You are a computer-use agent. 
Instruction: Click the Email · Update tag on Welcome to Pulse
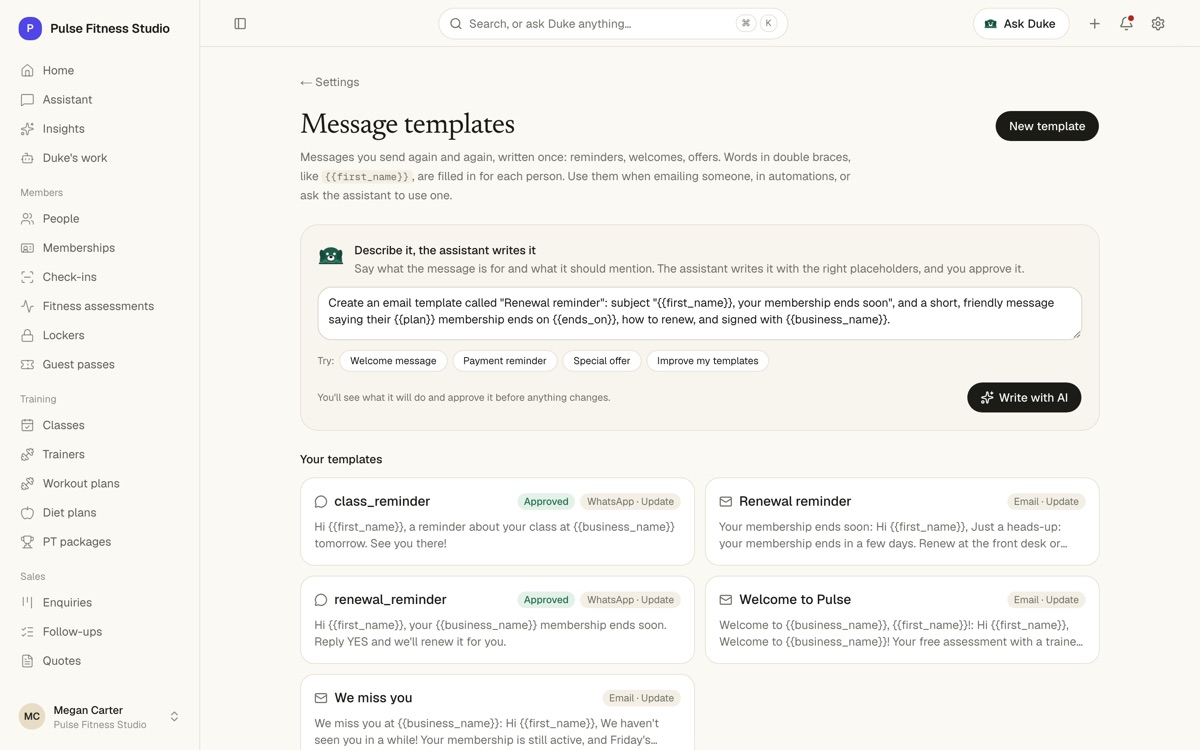point(1046,600)
